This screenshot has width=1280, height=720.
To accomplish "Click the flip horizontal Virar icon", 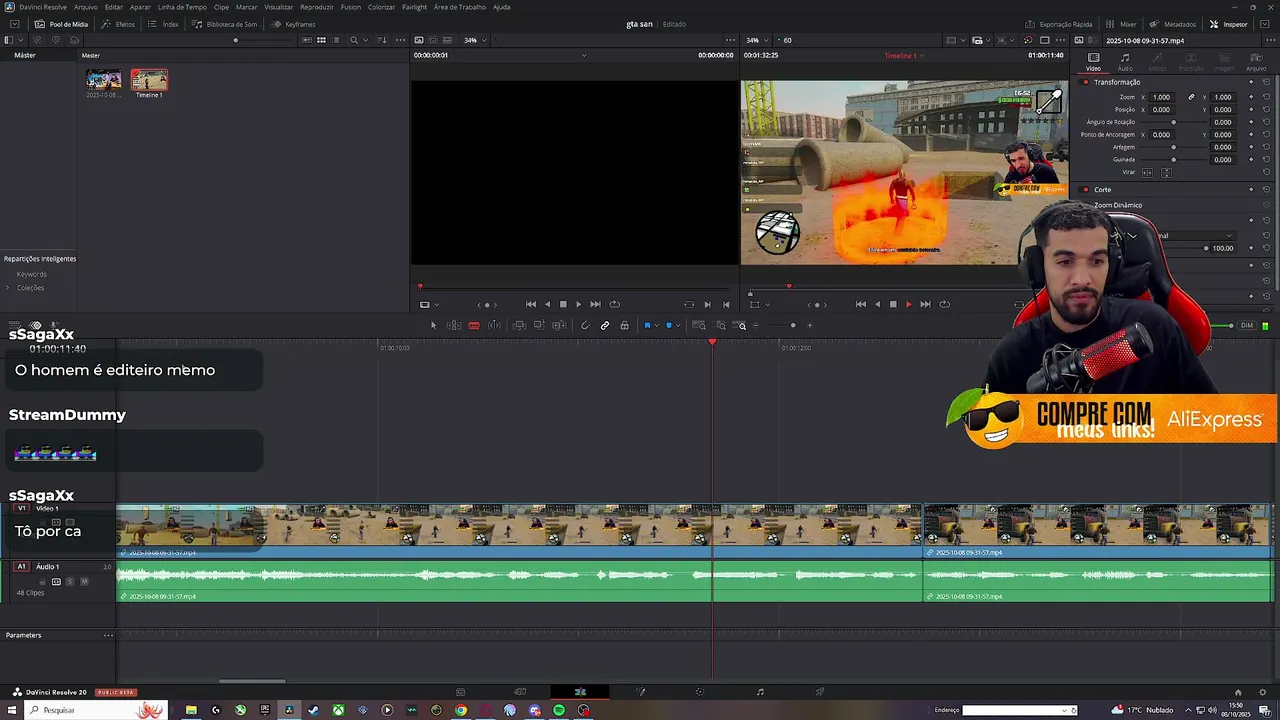I will click(x=1147, y=173).
